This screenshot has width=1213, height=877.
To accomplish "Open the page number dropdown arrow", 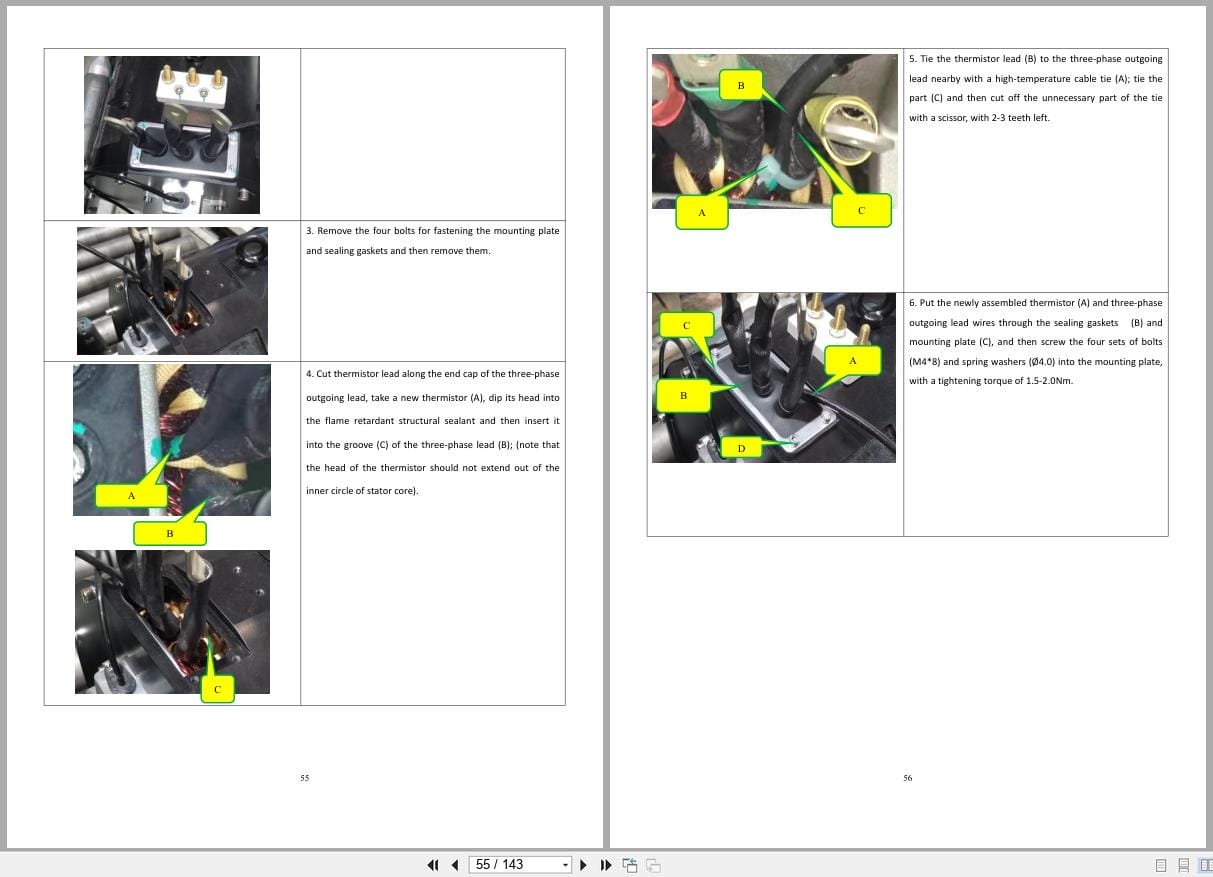I will [566, 865].
